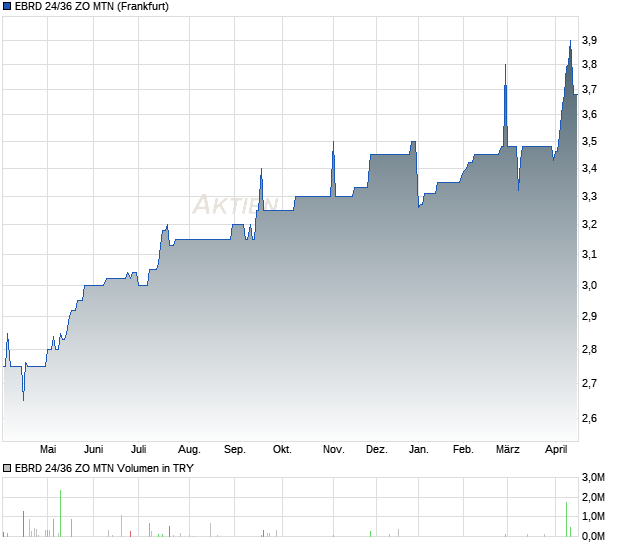Click the 3,4 price axis value

(589, 168)
